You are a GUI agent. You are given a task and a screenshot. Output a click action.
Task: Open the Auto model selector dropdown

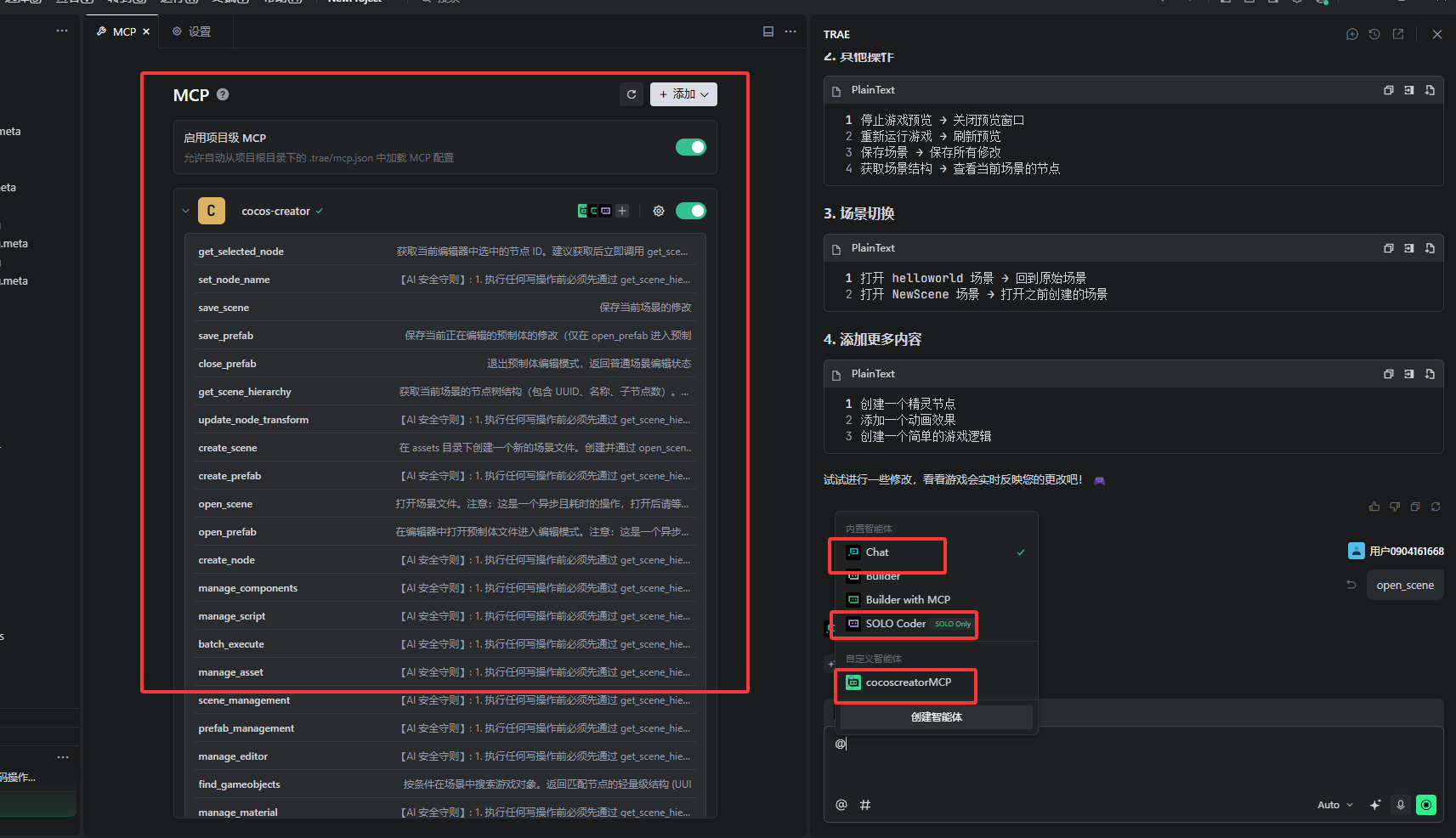pyautogui.click(x=1335, y=805)
